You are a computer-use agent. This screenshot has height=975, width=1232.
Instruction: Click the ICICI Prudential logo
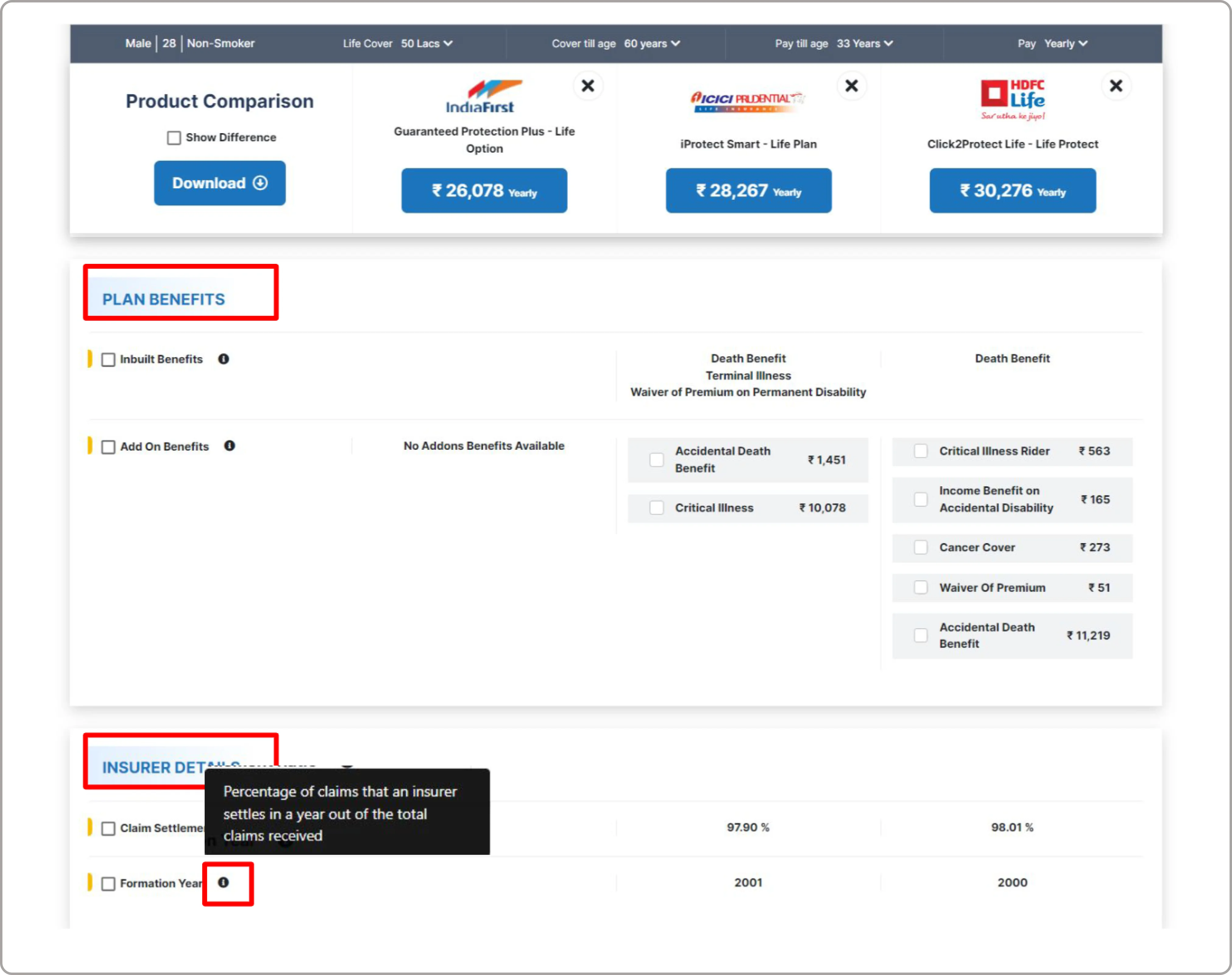[748, 101]
